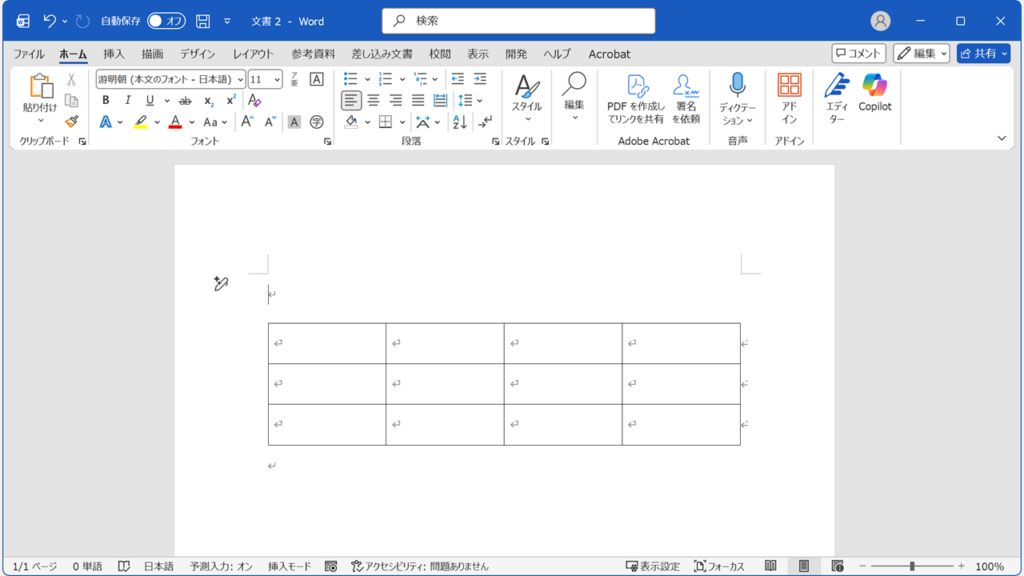The image size is (1024, 576).
Task: Switch to the 挿入 ribbon tab
Action: pyautogui.click(x=113, y=54)
